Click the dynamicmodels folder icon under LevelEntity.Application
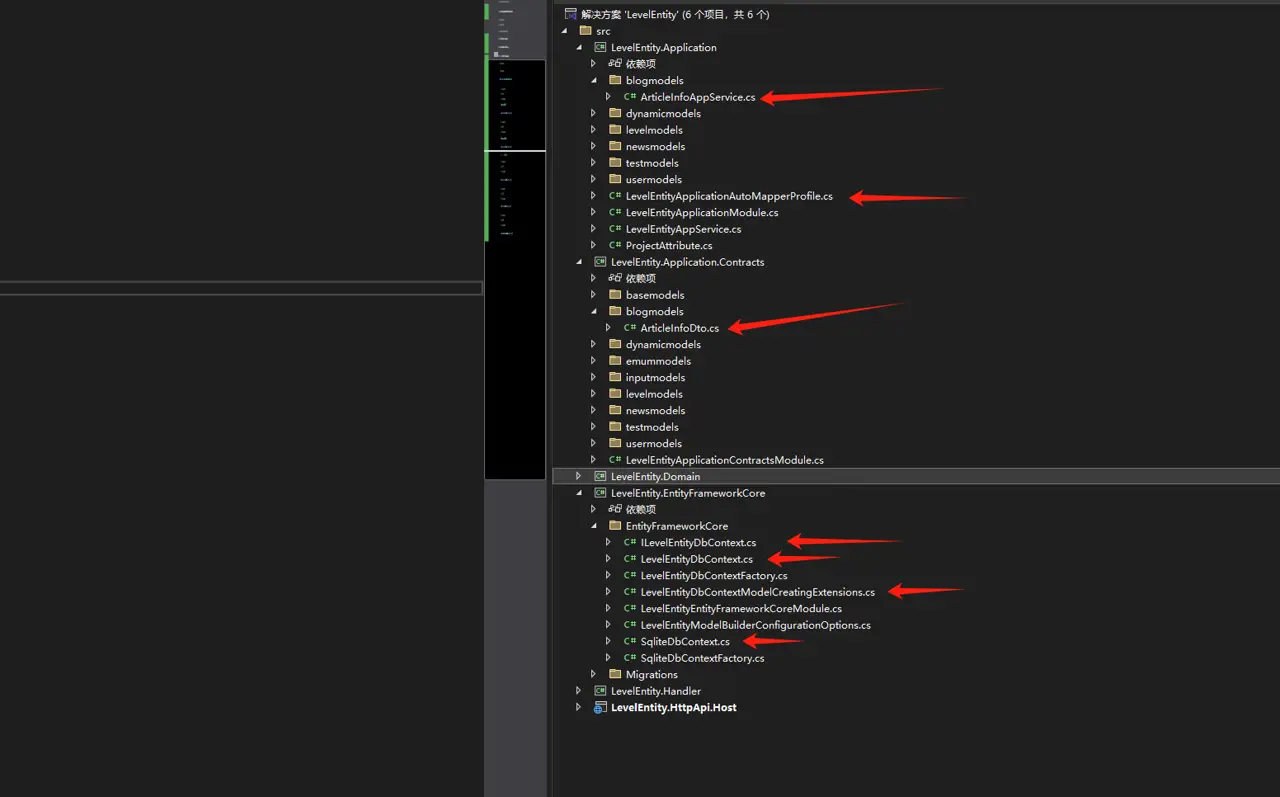The height and width of the screenshot is (797, 1280). [x=615, y=113]
